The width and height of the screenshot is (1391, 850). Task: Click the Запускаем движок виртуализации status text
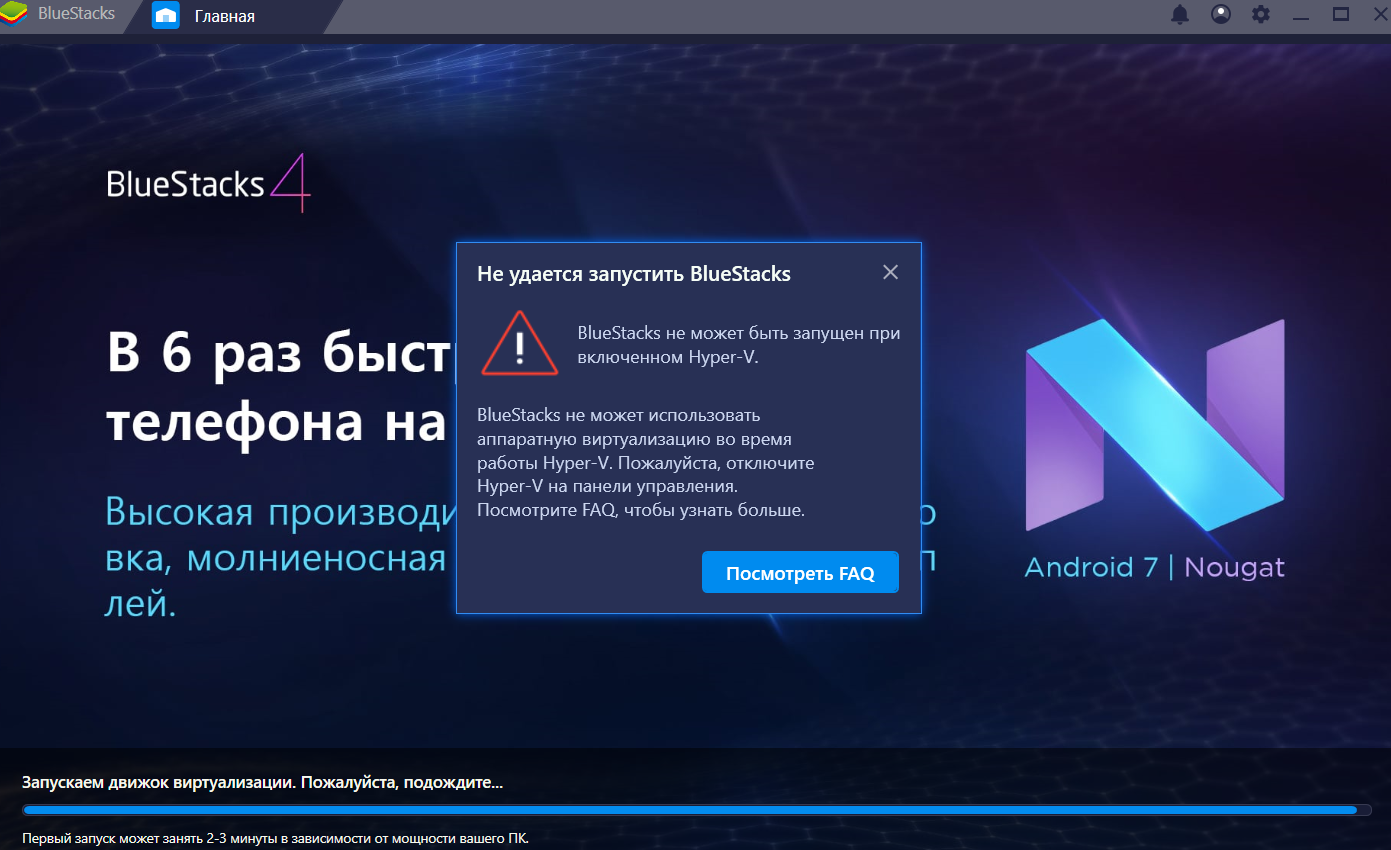pos(262,782)
